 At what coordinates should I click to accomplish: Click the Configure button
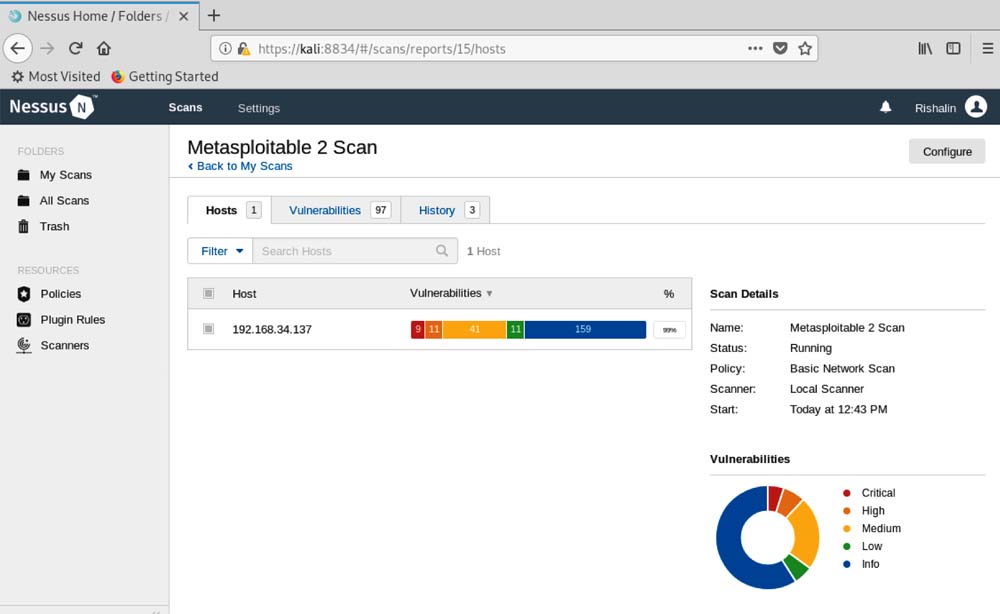pos(946,152)
